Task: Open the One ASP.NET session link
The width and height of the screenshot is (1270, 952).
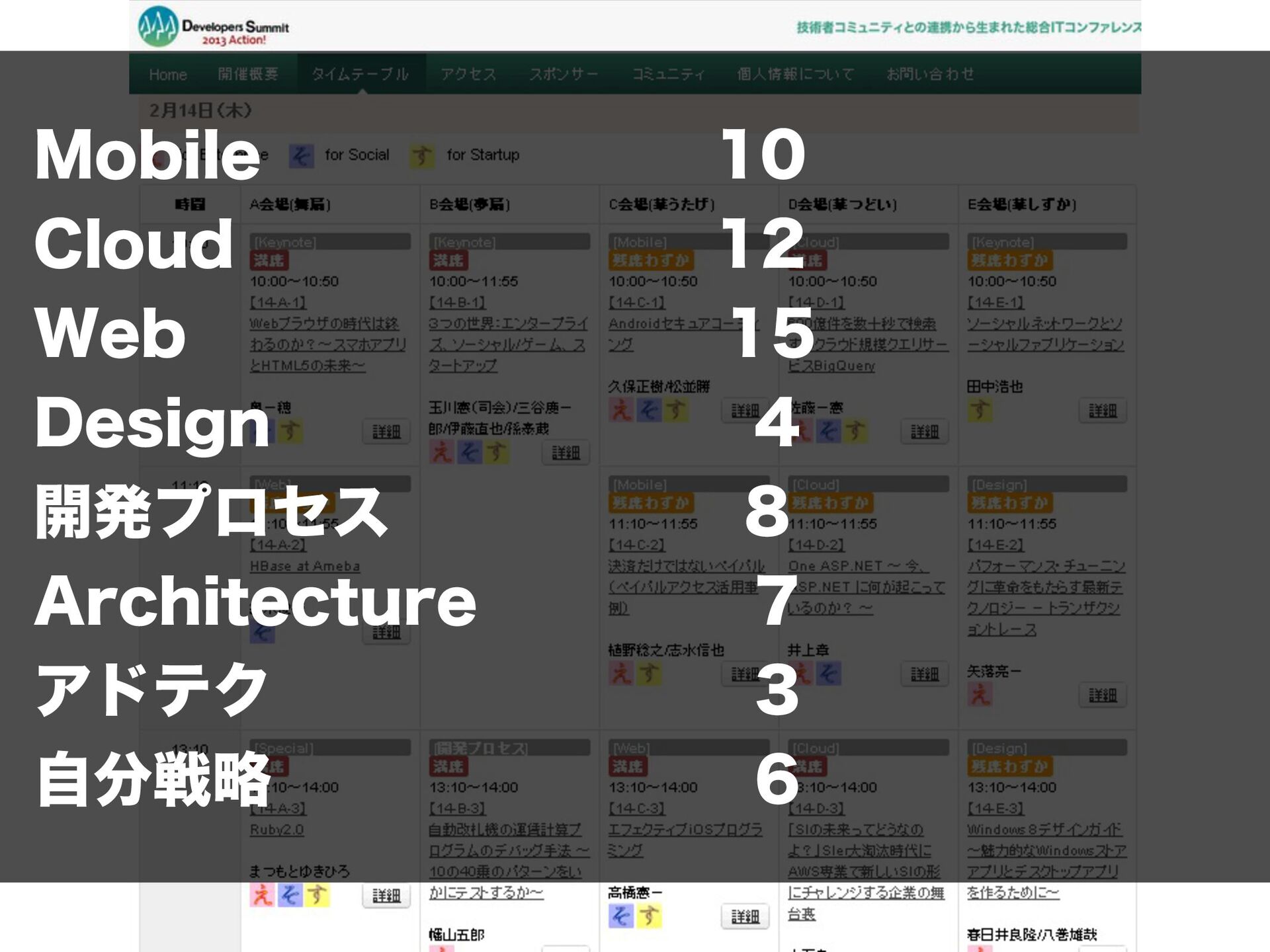Action: 867,587
